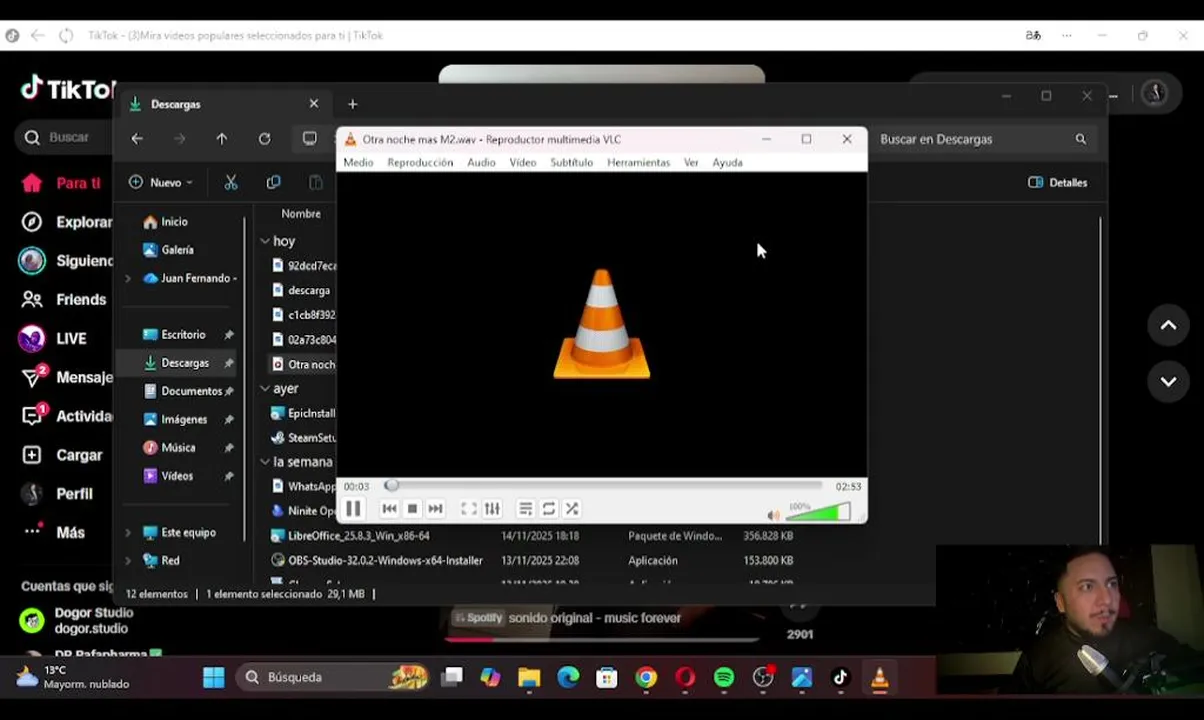Set volume on VLC volume slider
The image size is (1204, 720).
tap(818, 512)
